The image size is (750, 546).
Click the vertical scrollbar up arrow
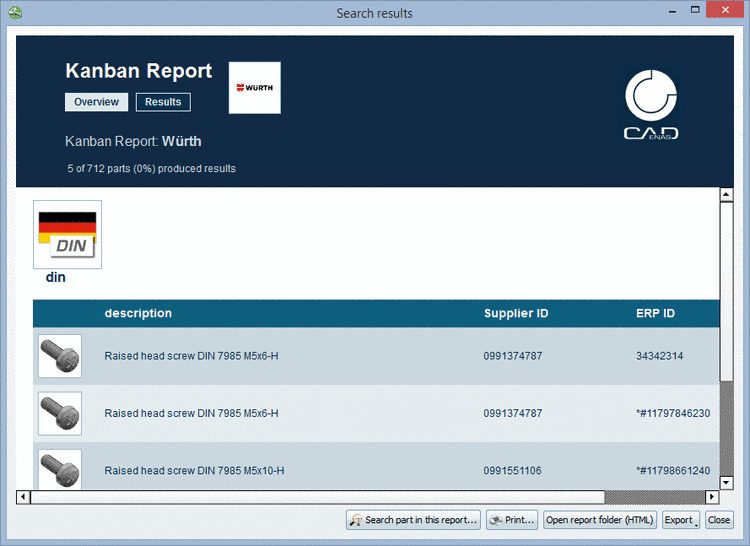point(726,194)
